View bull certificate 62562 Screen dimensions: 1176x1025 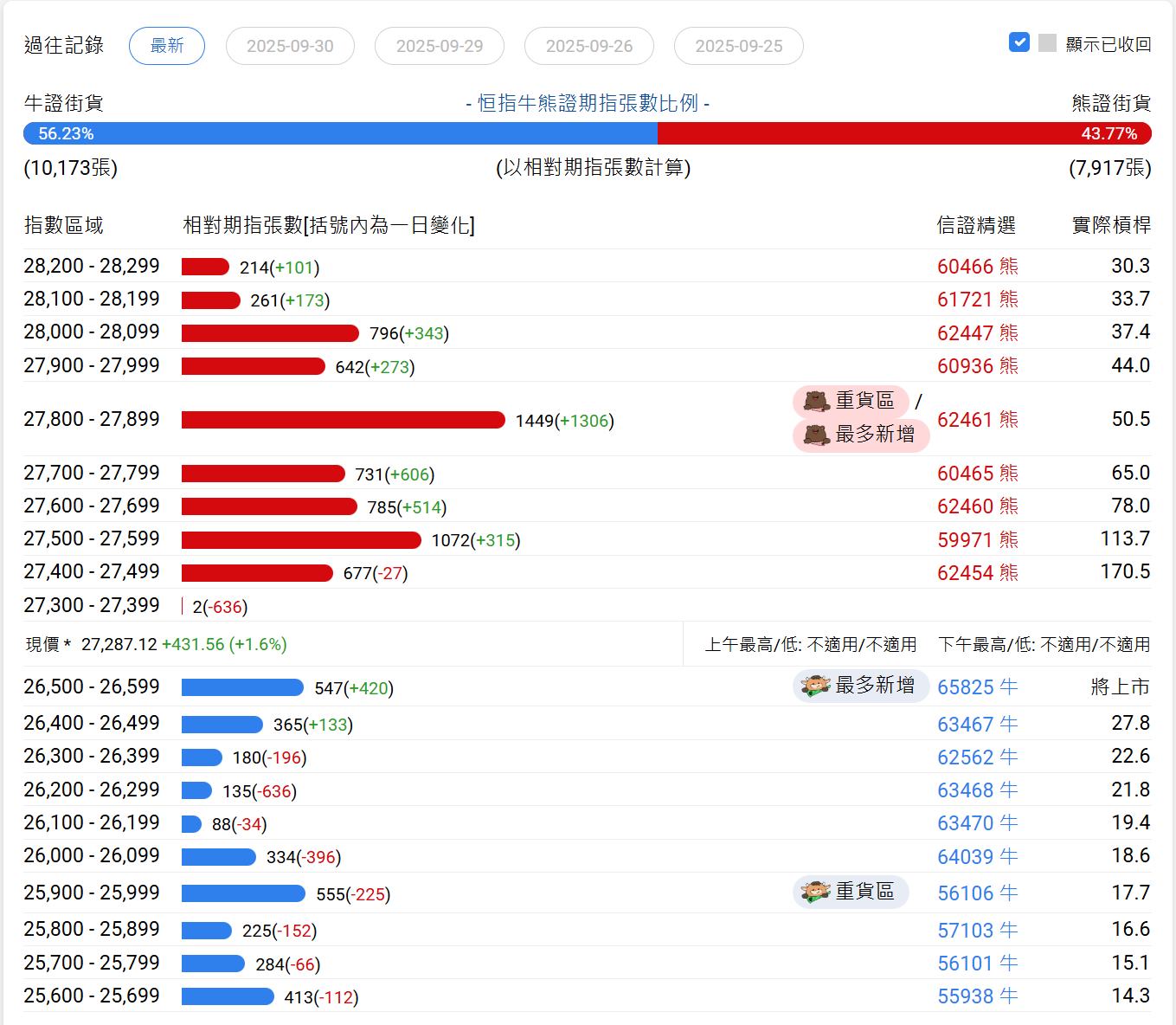point(978,757)
